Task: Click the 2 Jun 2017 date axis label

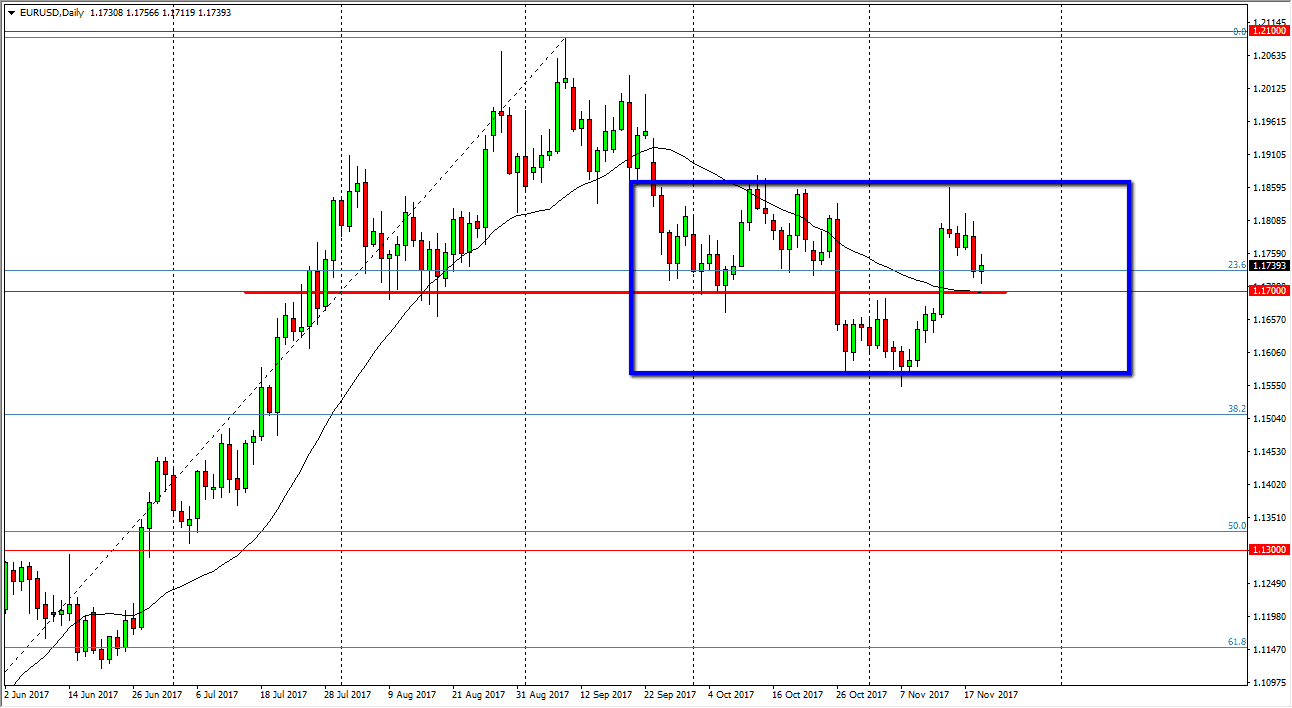Action: [28, 694]
